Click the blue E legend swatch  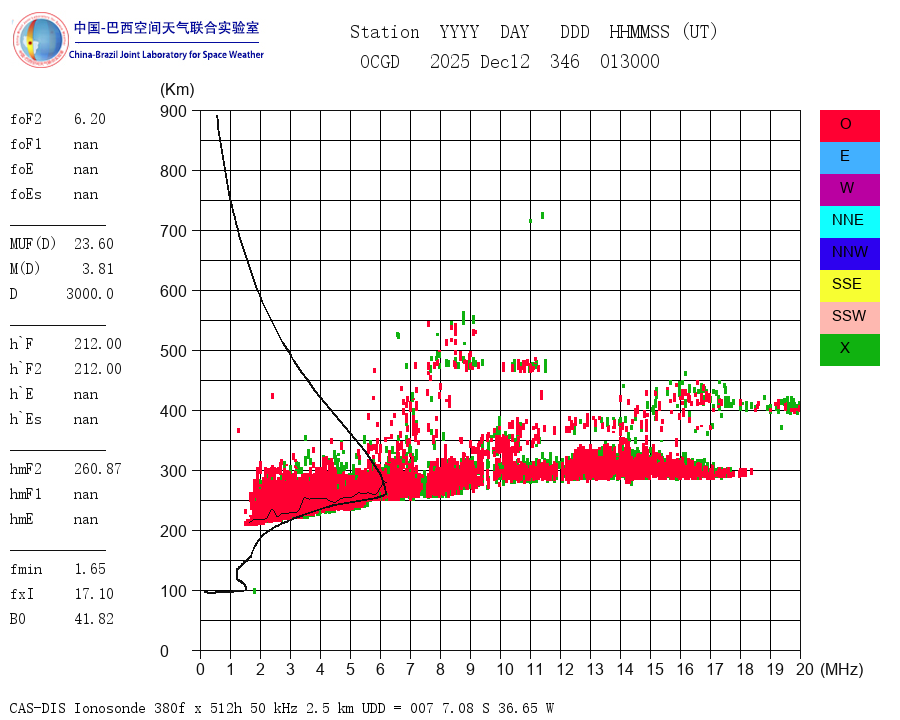849,158
